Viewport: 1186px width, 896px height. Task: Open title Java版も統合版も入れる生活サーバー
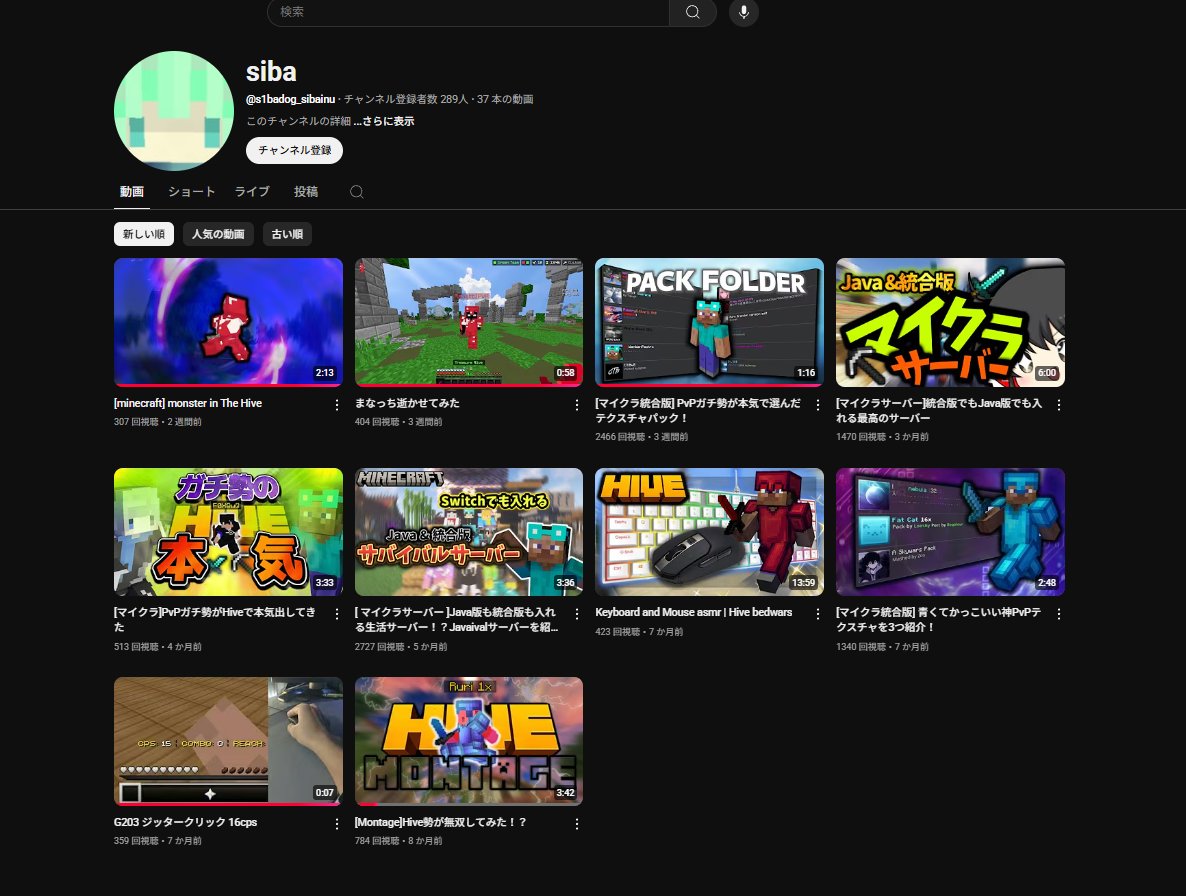pyautogui.click(x=456, y=619)
